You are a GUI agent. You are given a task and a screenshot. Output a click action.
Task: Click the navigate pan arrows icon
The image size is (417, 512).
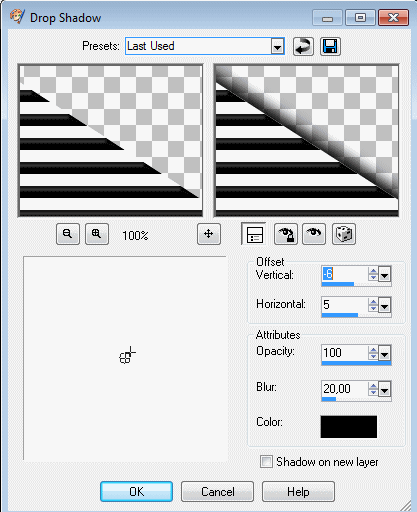click(209, 234)
